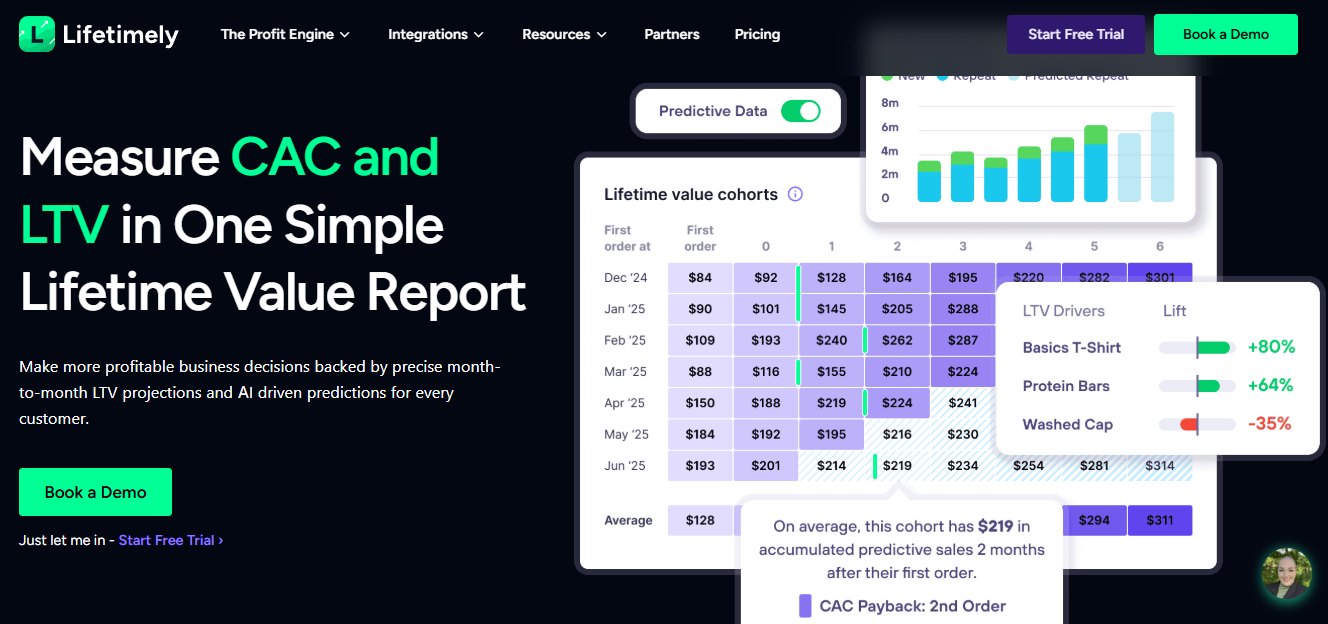Click the $311 Average cell

tap(1160, 520)
